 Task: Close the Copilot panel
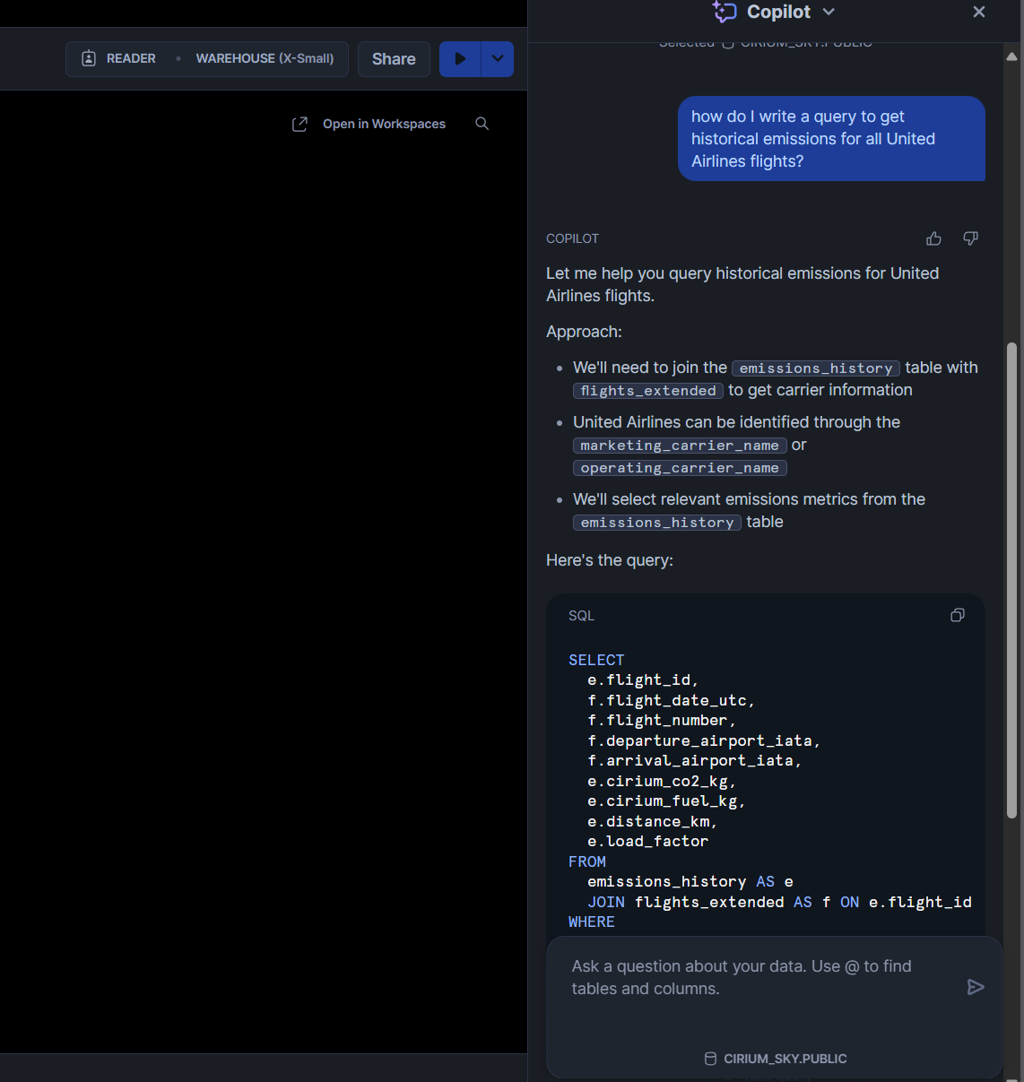pos(978,12)
